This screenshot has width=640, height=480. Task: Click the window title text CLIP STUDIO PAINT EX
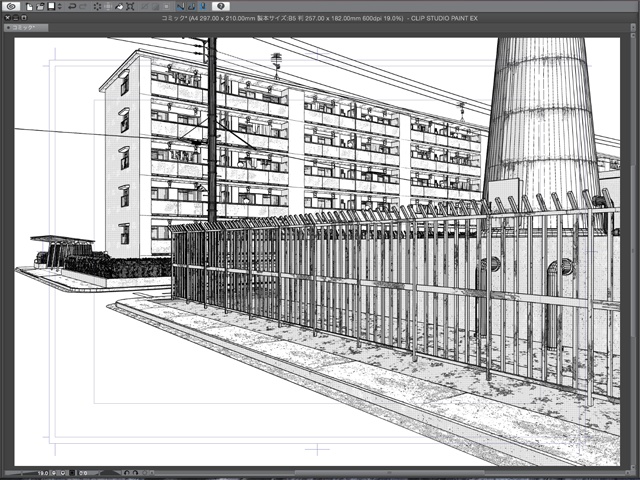click(444, 18)
